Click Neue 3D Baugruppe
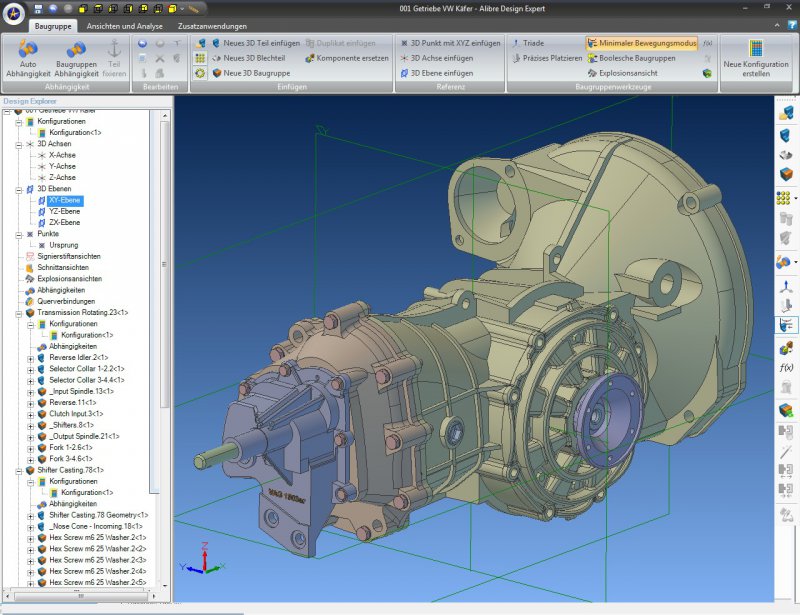The height and width of the screenshot is (615, 800). pyautogui.click(x=251, y=73)
